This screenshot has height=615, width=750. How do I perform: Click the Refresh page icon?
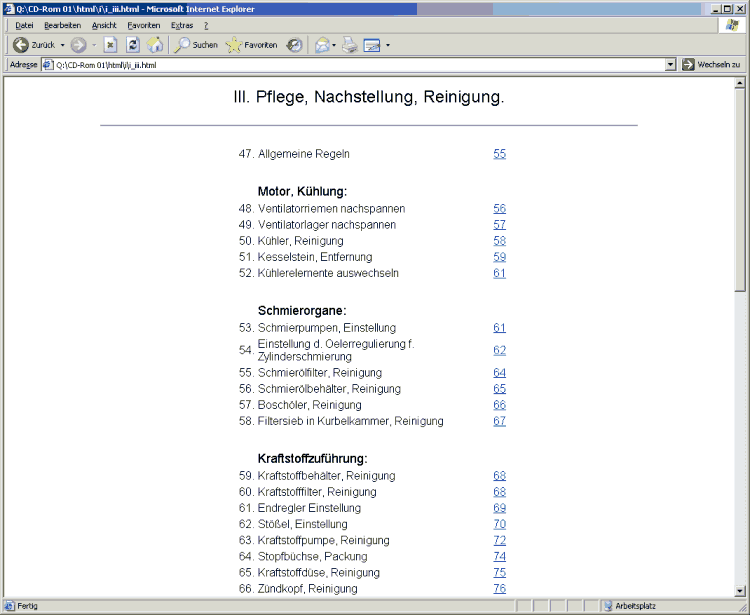(x=133, y=45)
